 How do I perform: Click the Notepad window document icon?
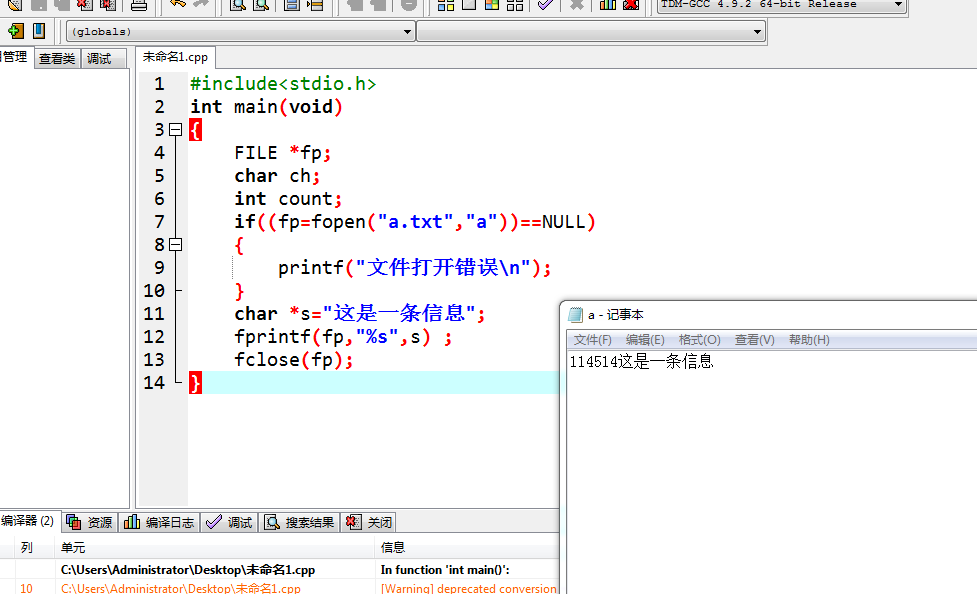(576, 315)
